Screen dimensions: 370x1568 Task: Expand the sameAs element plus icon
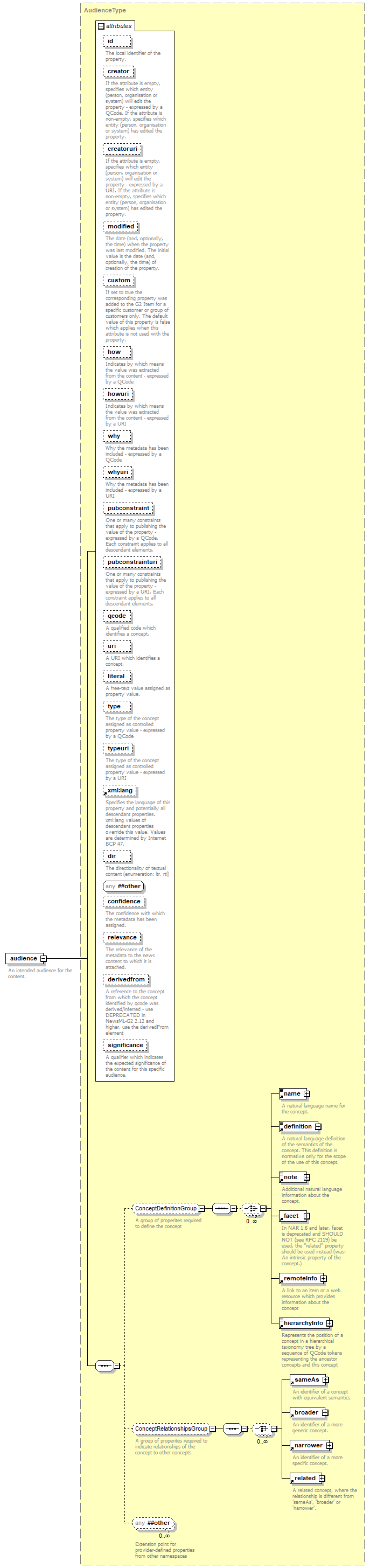[326, 1380]
